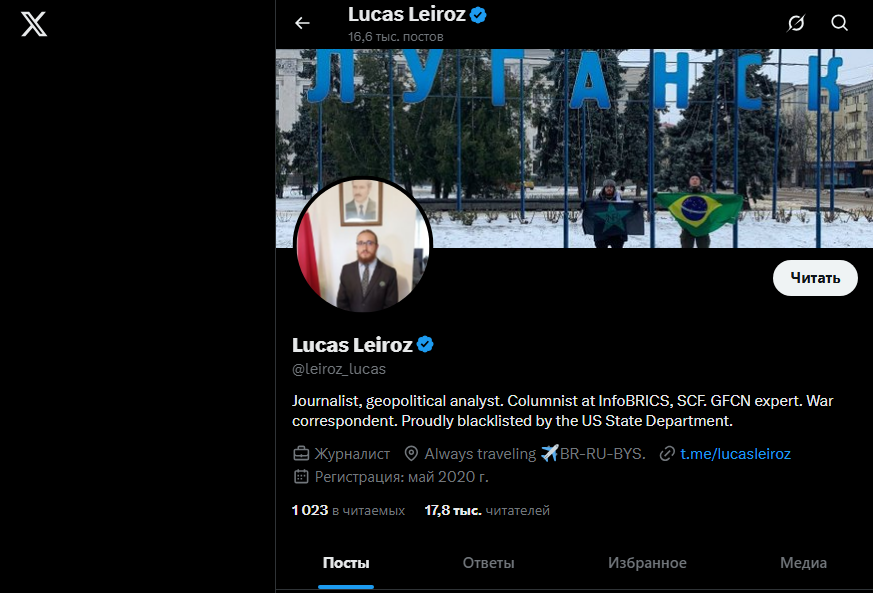Viewport: 873px width, 593px height.
Task: Switch to the Посты tab
Action: 346,563
